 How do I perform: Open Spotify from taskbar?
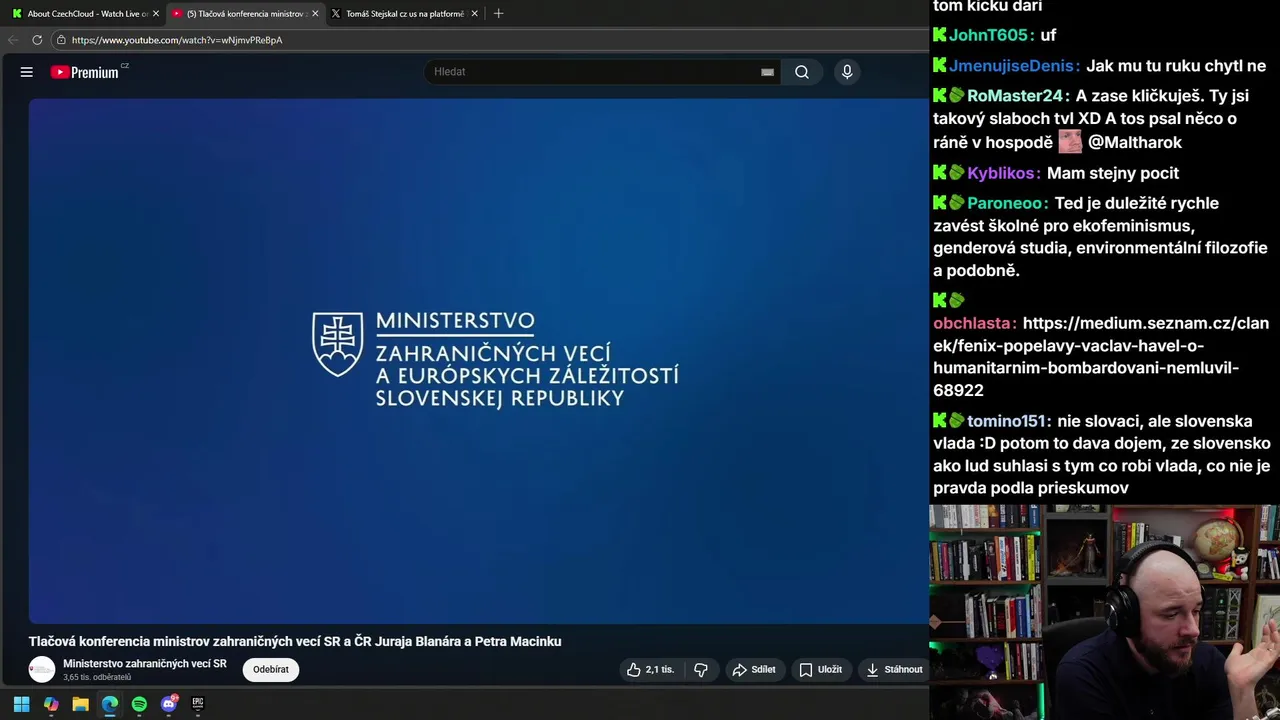pos(139,704)
